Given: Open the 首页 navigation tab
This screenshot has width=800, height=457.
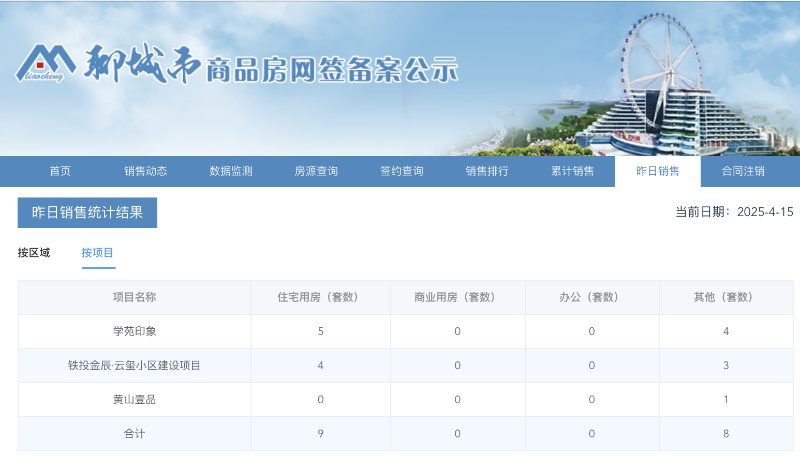Looking at the screenshot, I should tap(60, 171).
